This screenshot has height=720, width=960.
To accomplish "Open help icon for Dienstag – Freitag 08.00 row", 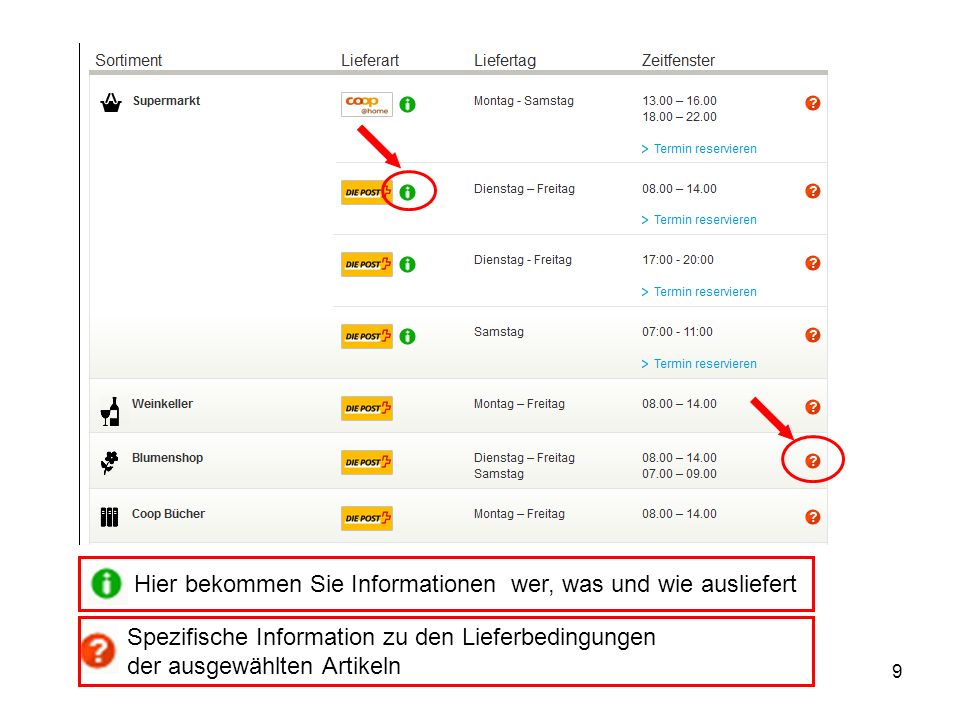I will (812, 191).
